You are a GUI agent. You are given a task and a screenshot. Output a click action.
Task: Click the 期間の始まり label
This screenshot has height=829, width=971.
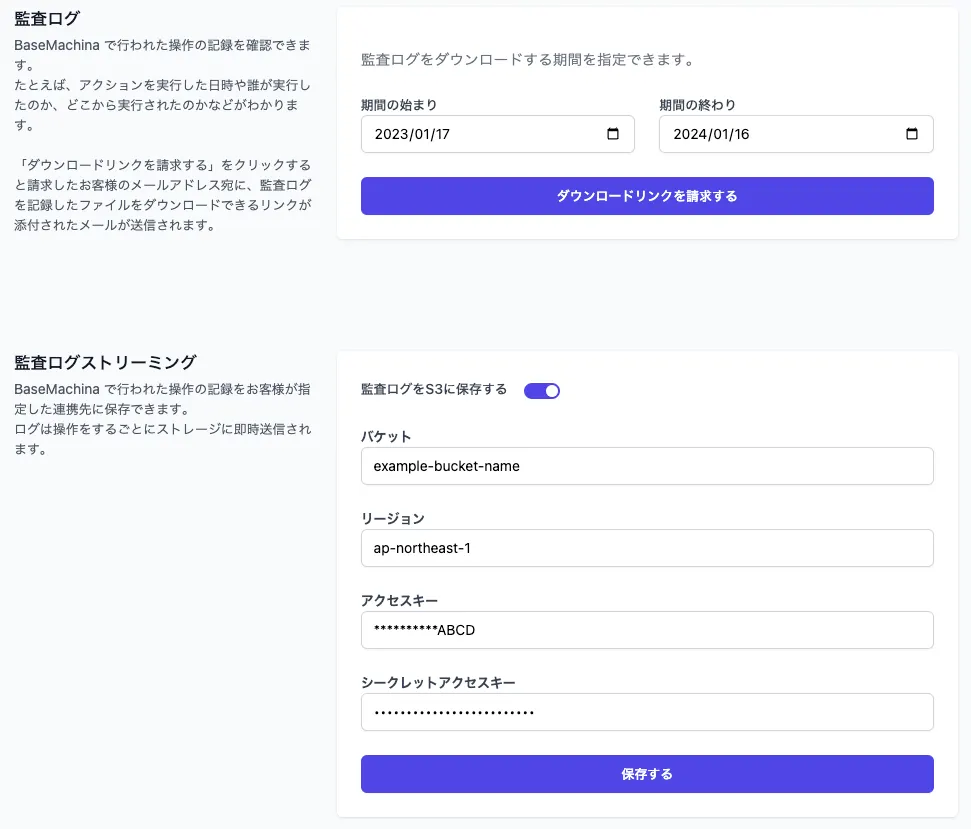[x=399, y=105]
